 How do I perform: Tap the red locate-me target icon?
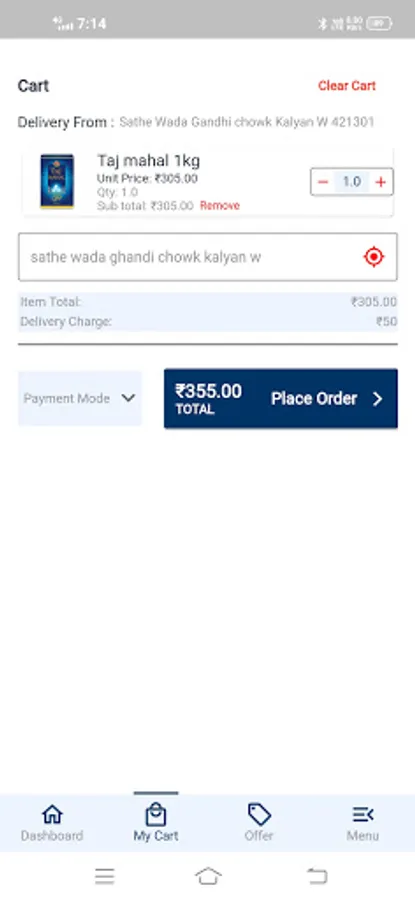click(x=374, y=257)
